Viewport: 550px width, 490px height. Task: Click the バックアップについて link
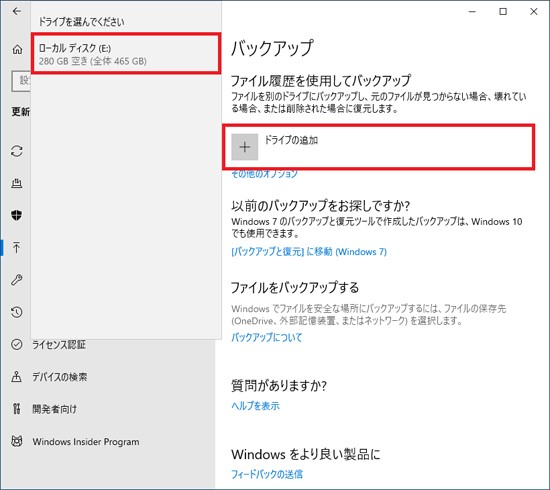coord(267,337)
